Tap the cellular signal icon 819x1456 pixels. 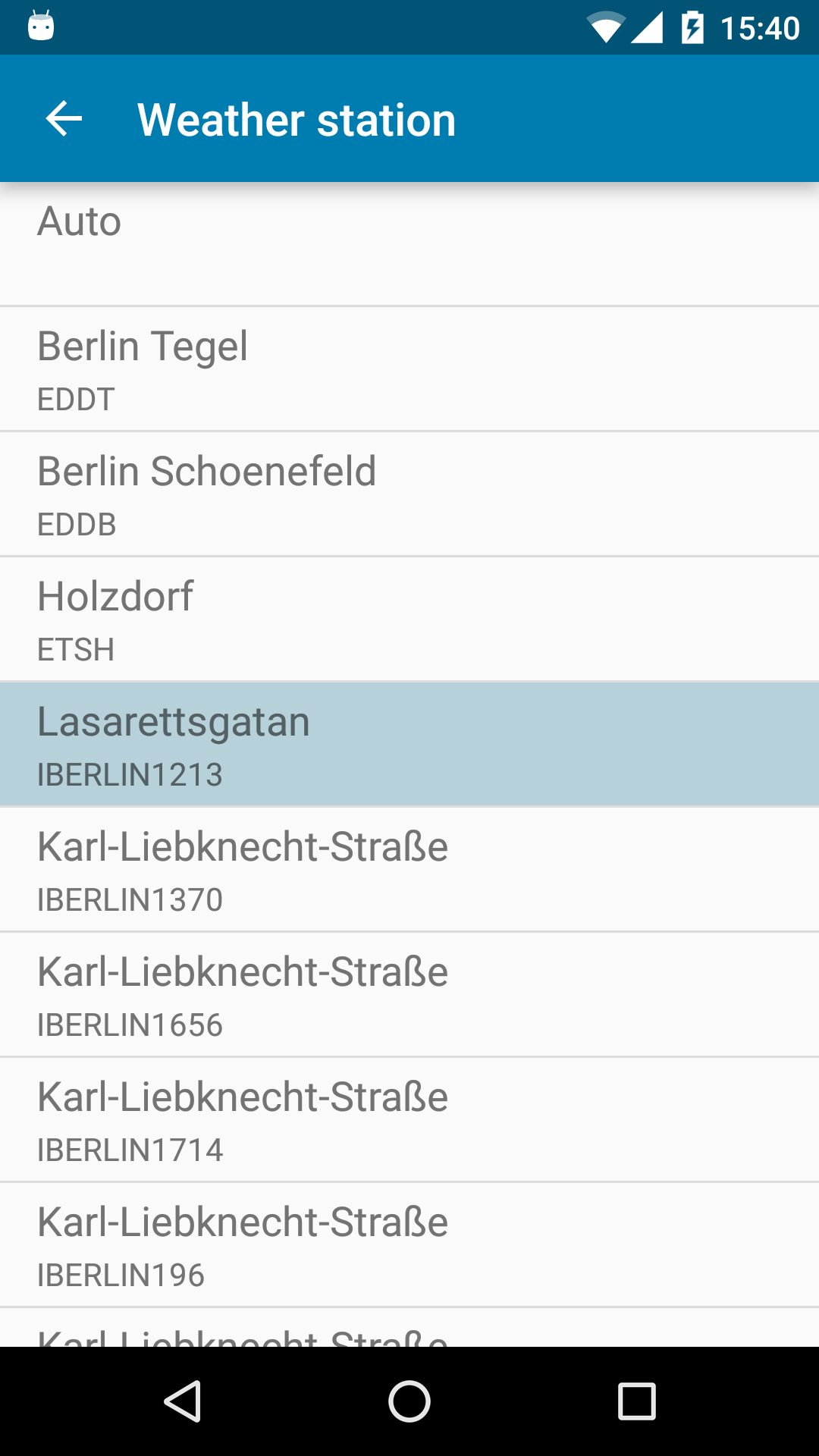(x=647, y=28)
